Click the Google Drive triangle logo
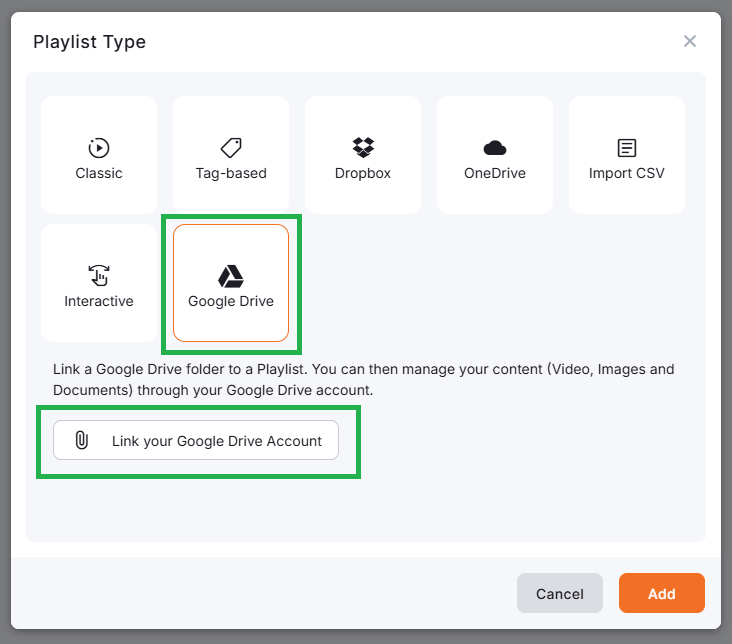This screenshot has width=732, height=644. (x=231, y=276)
